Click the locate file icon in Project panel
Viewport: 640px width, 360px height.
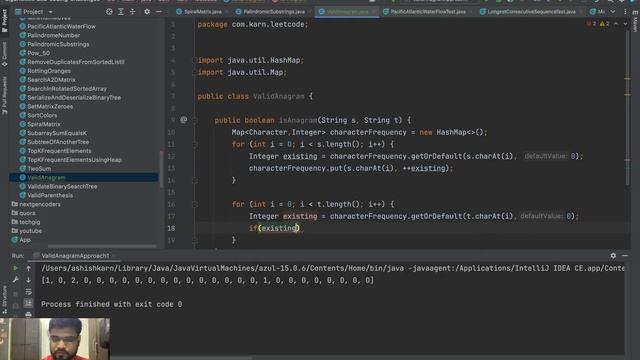point(109,12)
